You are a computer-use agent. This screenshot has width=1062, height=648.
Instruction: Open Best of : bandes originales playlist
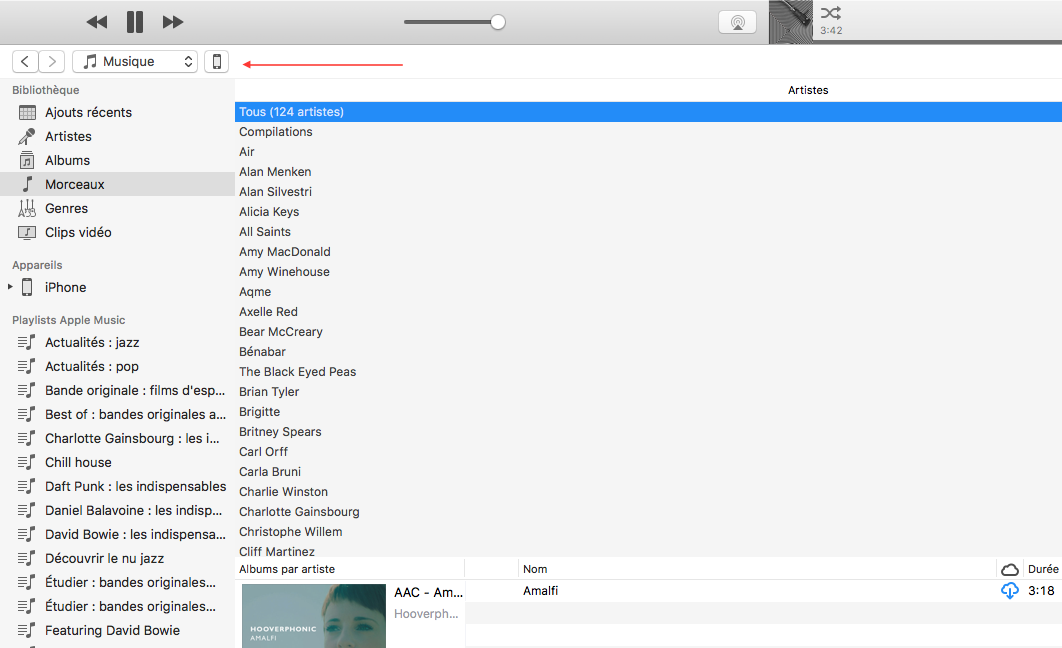(117, 414)
